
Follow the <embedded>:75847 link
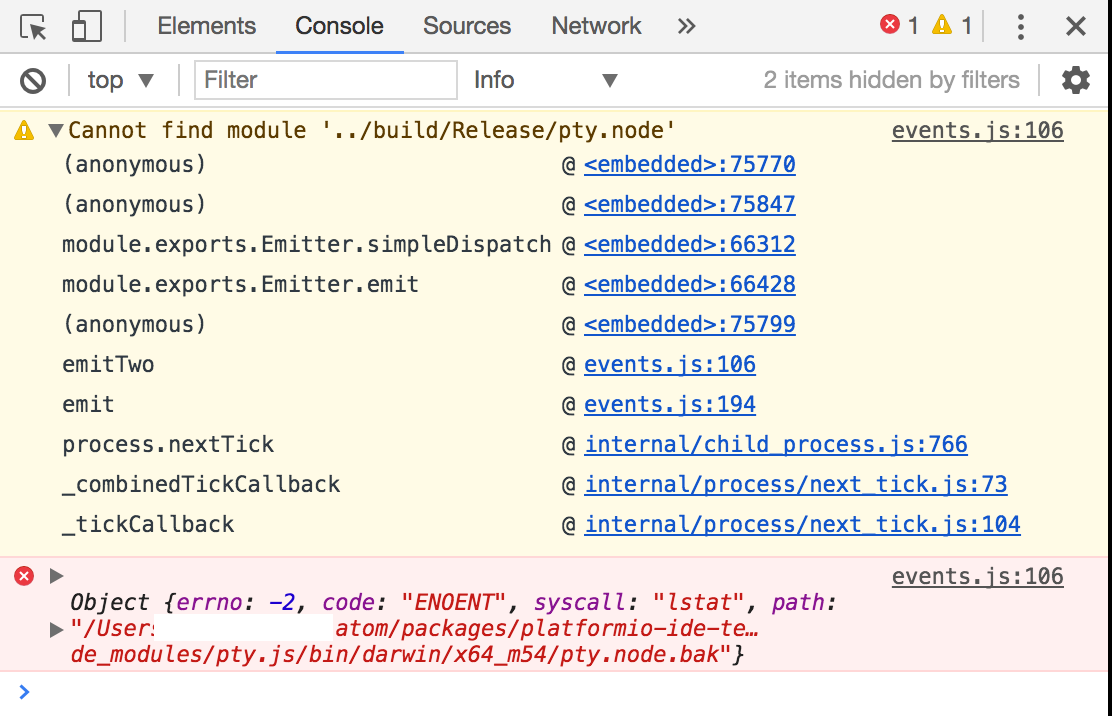(689, 204)
